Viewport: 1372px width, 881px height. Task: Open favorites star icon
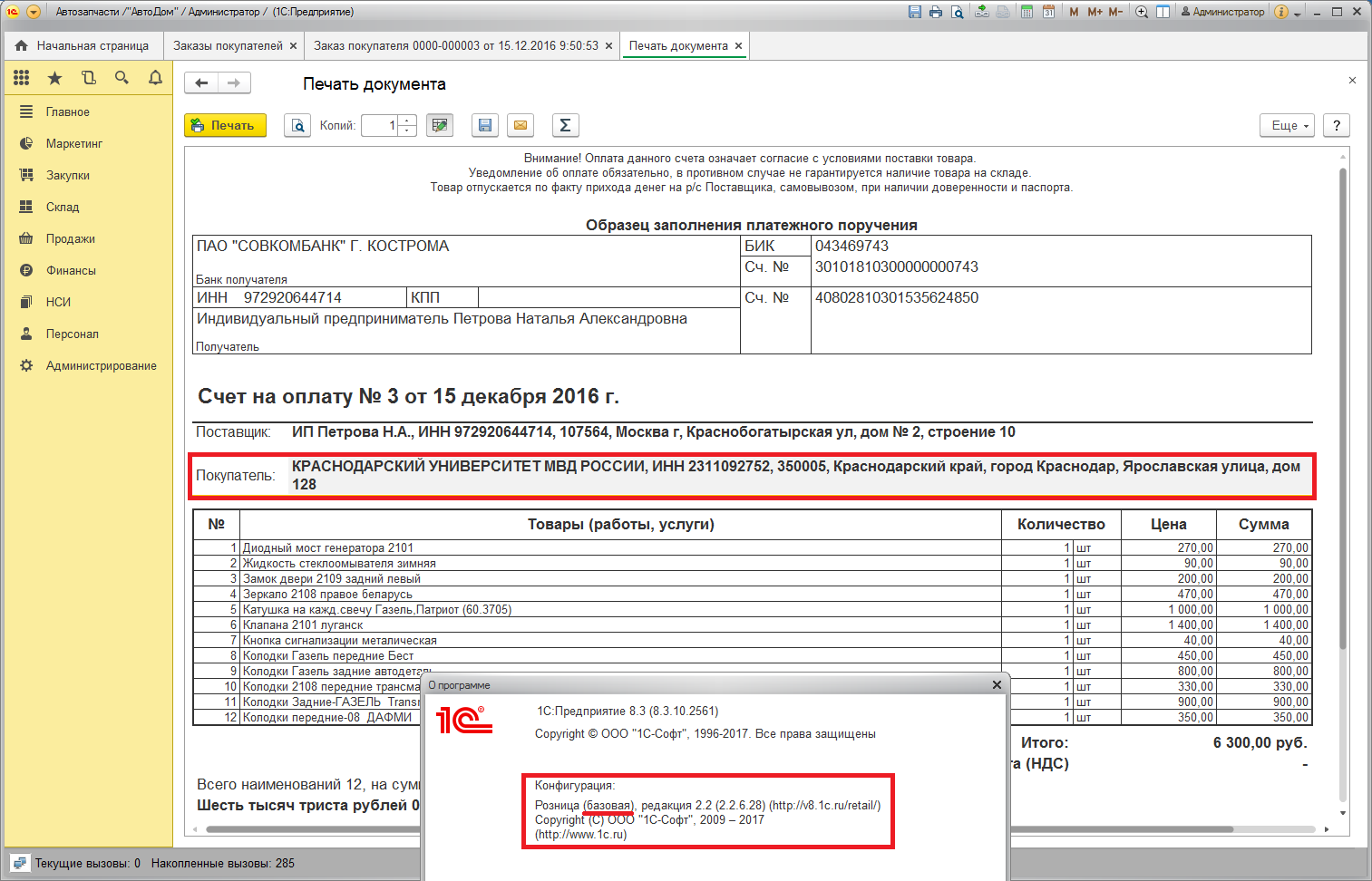(x=55, y=78)
